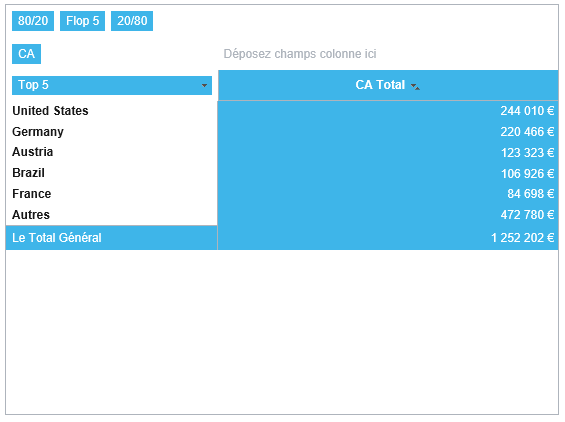565x422 pixels.
Task: Click the sort icon beside CA Total
Action: pyautogui.click(x=415, y=86)
